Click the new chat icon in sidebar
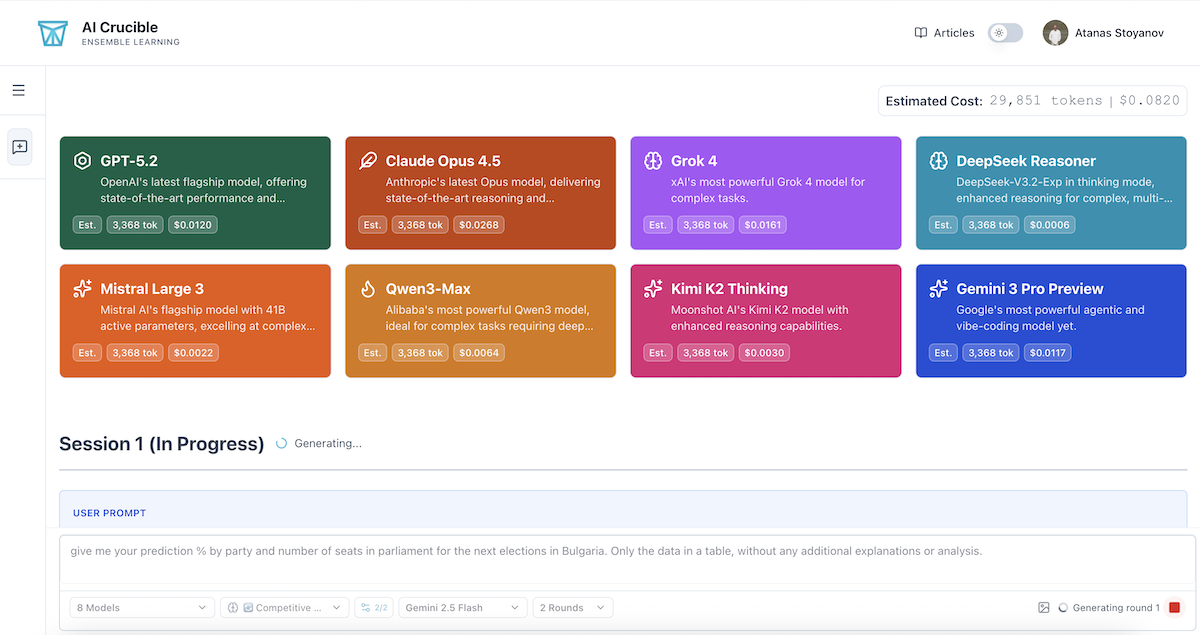The width and height of the screenshot is (1200, 635). (19, 147)
